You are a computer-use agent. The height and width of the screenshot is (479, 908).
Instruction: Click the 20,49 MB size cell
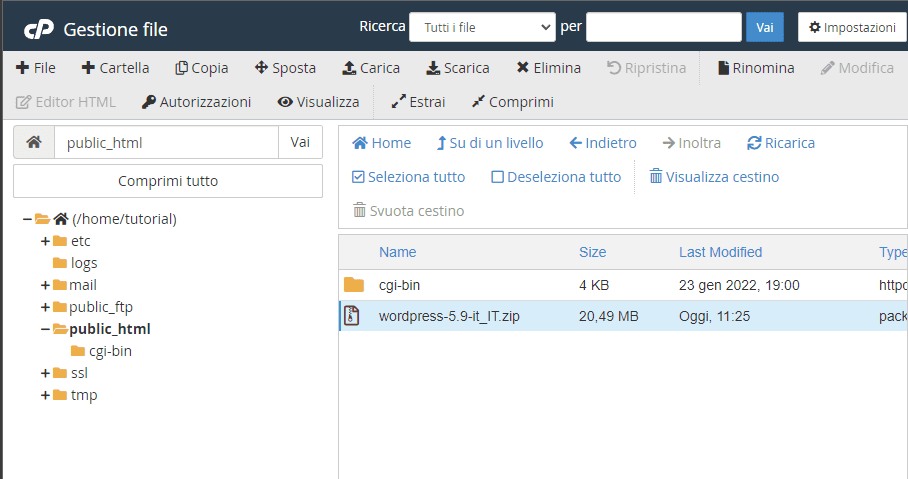(x=609, y=316)
